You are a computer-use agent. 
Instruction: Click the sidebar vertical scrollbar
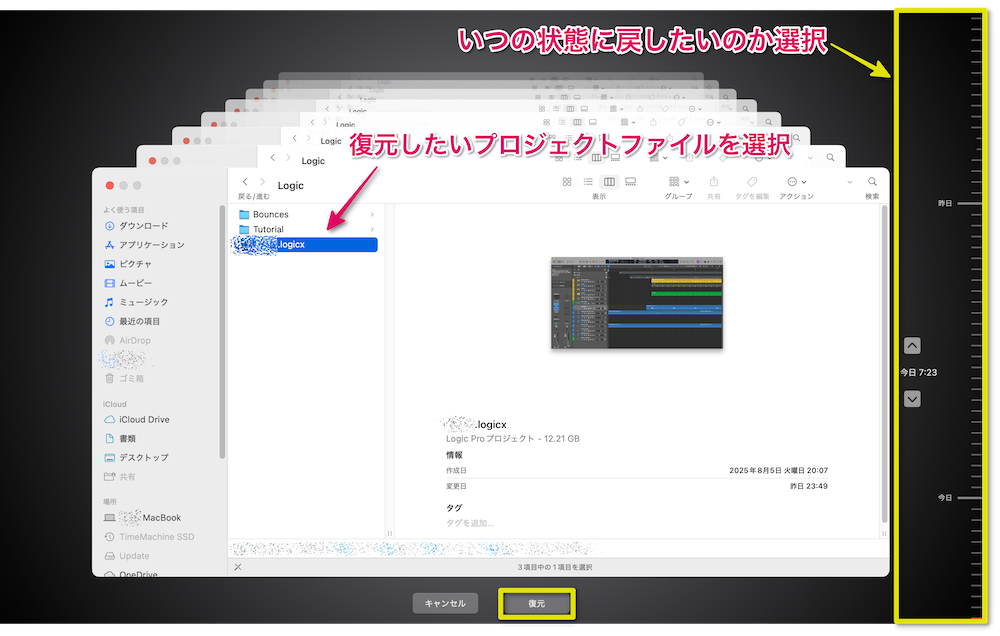click(222, 332)
